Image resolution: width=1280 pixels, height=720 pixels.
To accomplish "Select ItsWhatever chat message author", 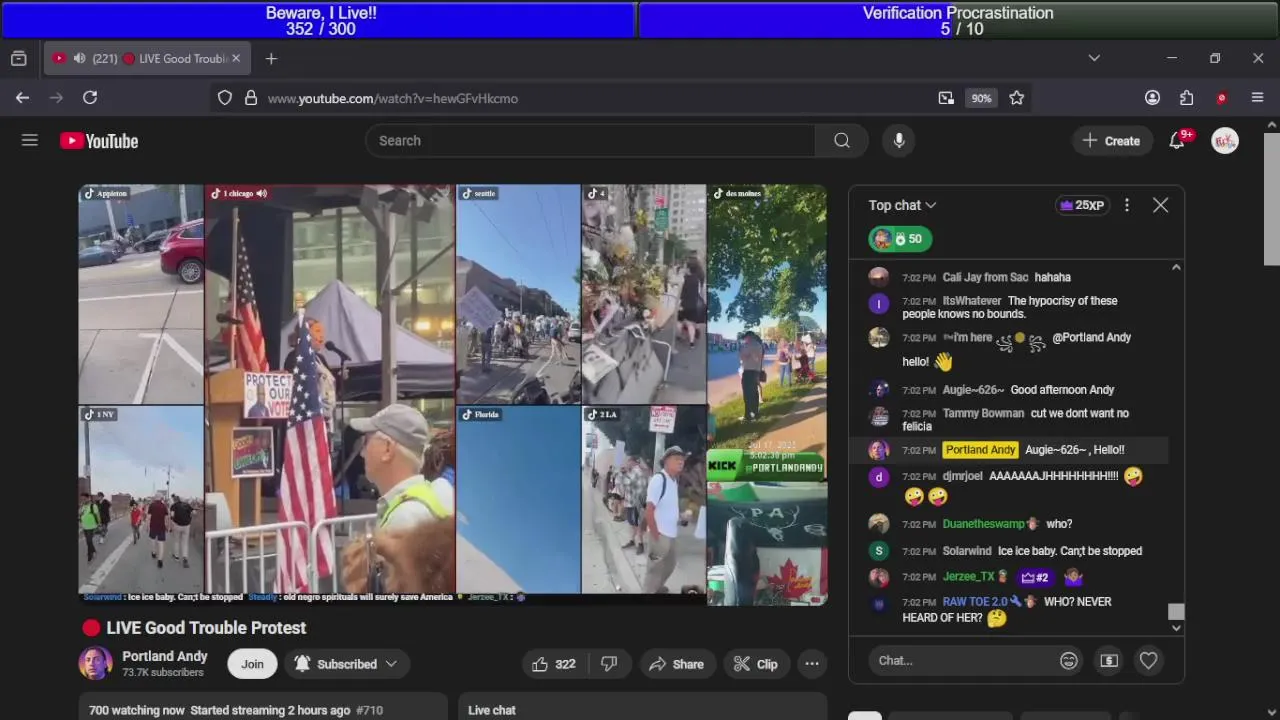I will pos(971,301).
